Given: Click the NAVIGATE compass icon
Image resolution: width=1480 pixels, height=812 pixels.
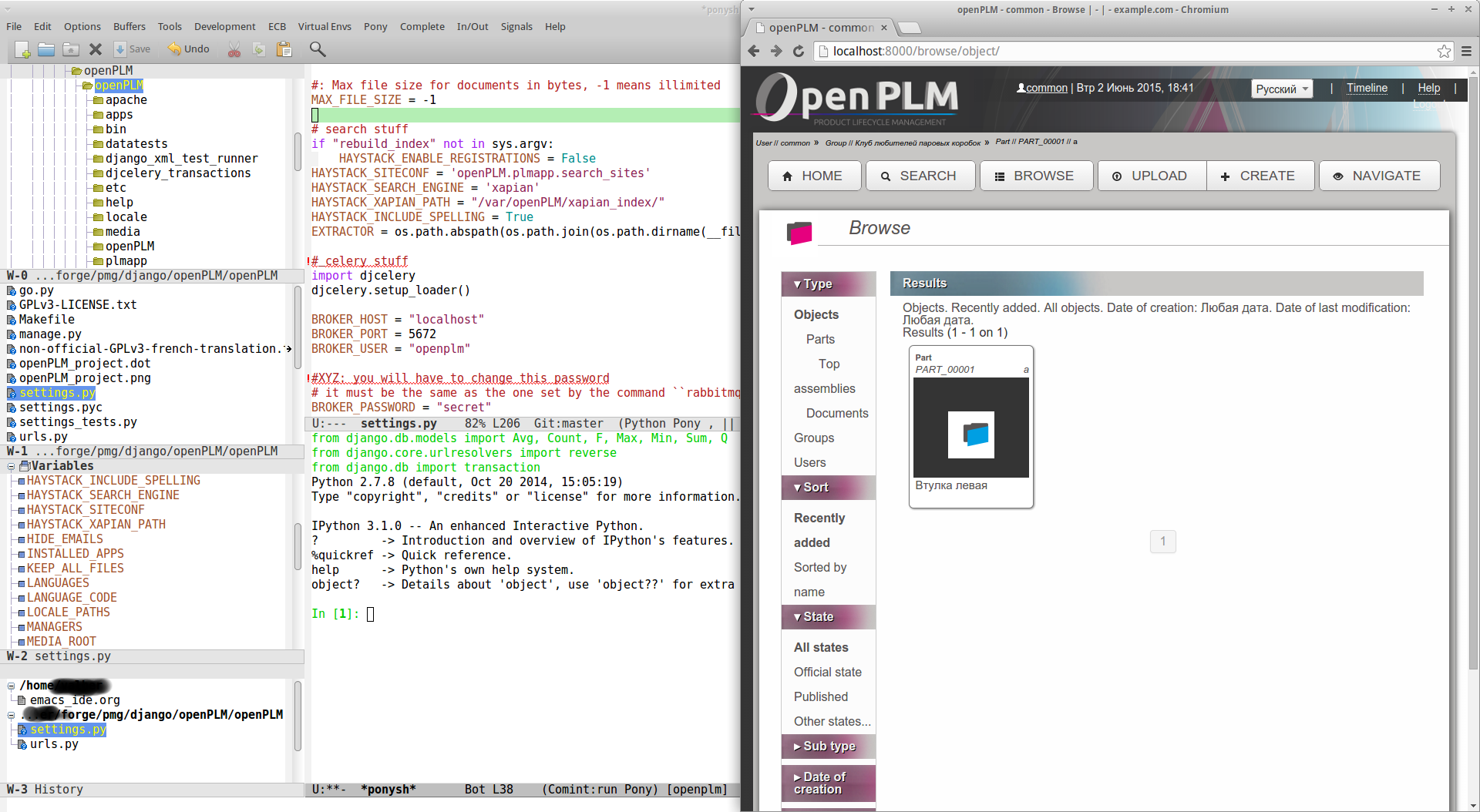Looking at the screenshot, I should (1338, 176).
